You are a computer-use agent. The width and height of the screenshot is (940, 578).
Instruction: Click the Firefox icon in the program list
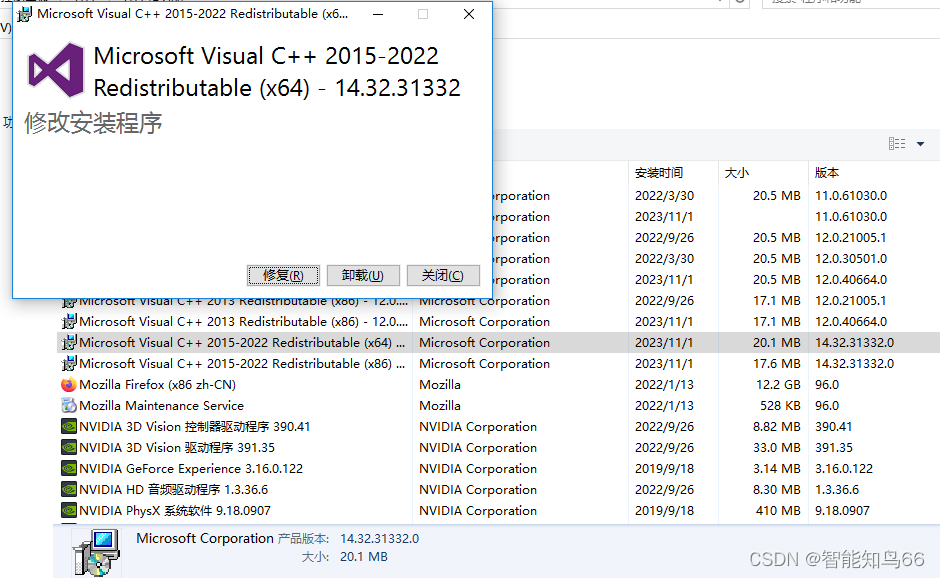click(69, 384)
